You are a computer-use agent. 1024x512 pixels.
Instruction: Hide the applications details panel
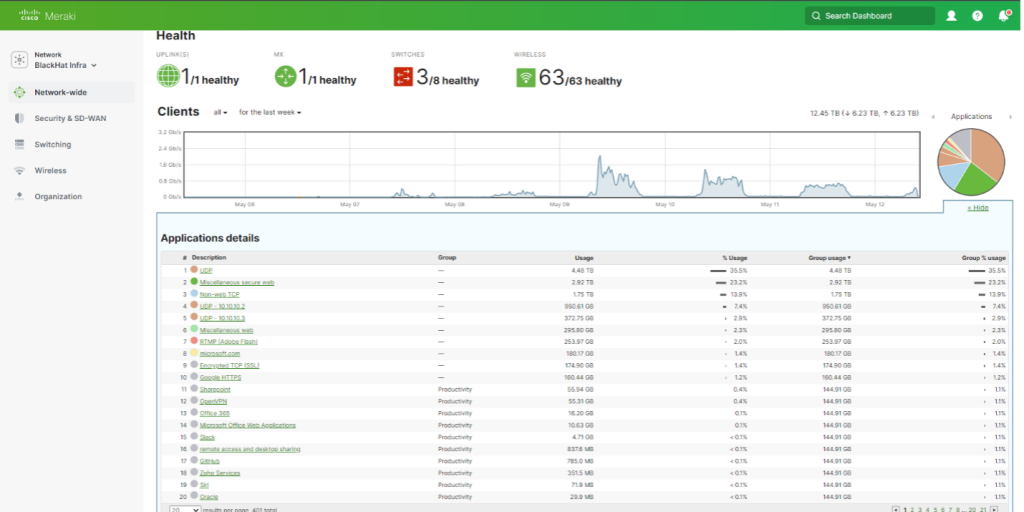coord(977,207)
